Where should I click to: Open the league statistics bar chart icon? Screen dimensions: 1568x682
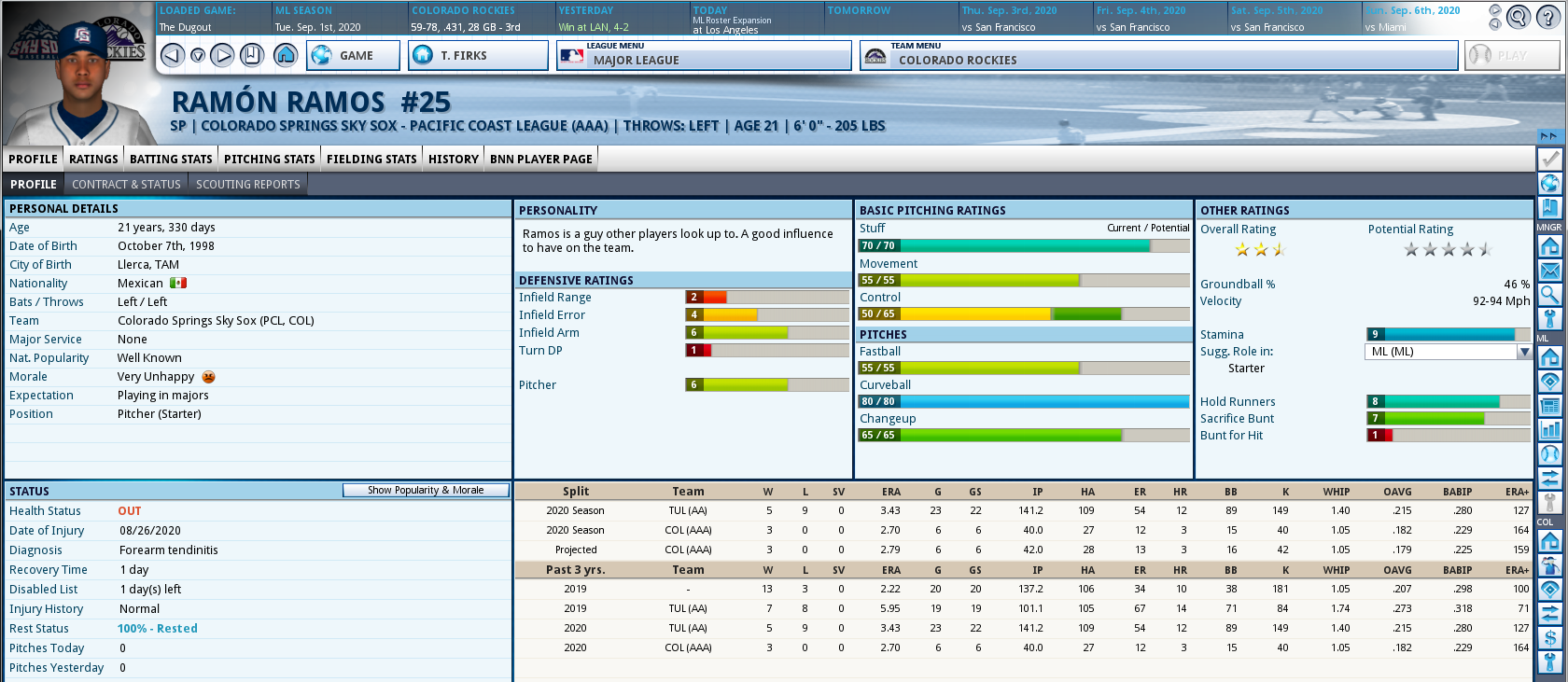point(1549,430)
